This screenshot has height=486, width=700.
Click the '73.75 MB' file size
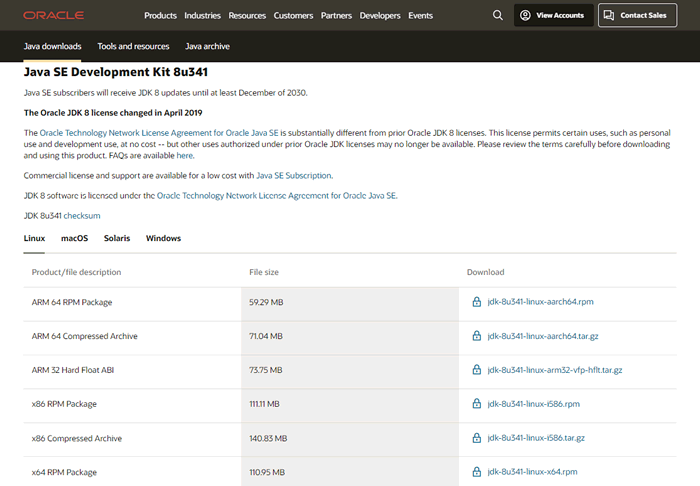click(x=266, y=370)
